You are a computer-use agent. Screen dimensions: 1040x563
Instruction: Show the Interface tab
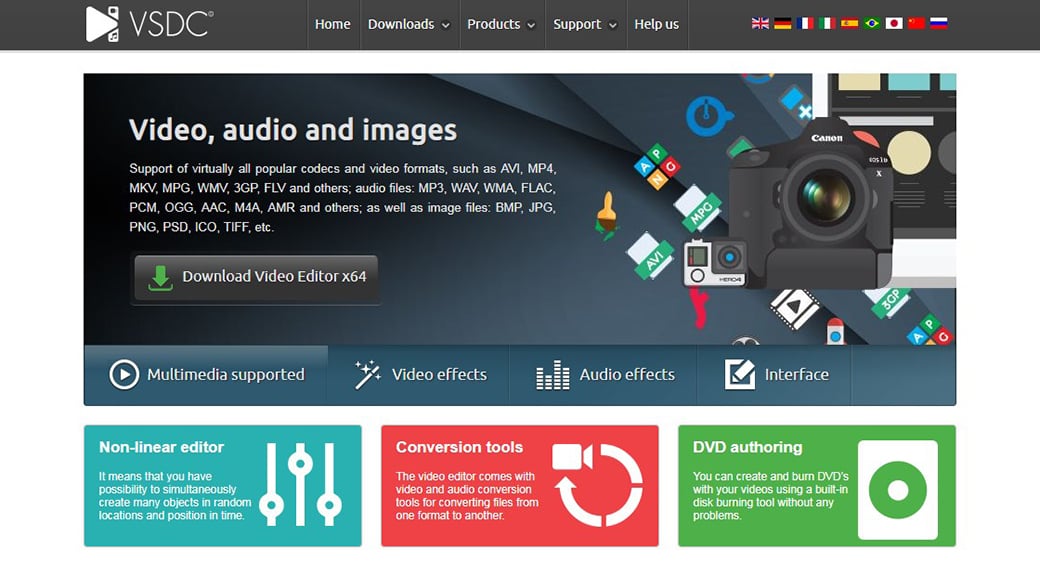click(x=776, y=375)
